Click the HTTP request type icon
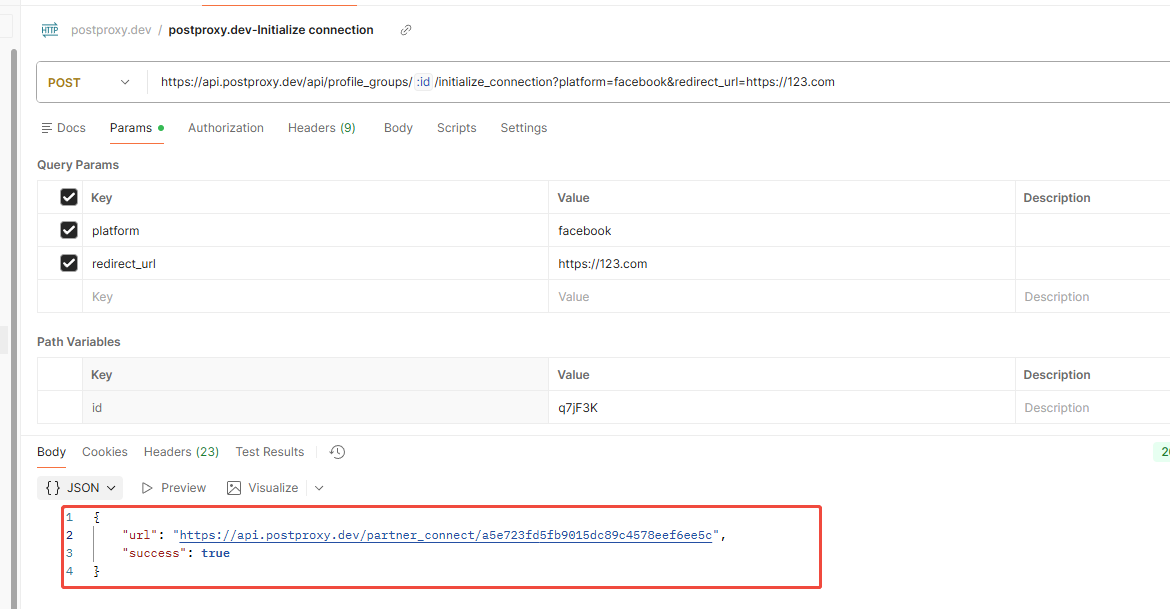 point(50,30)
